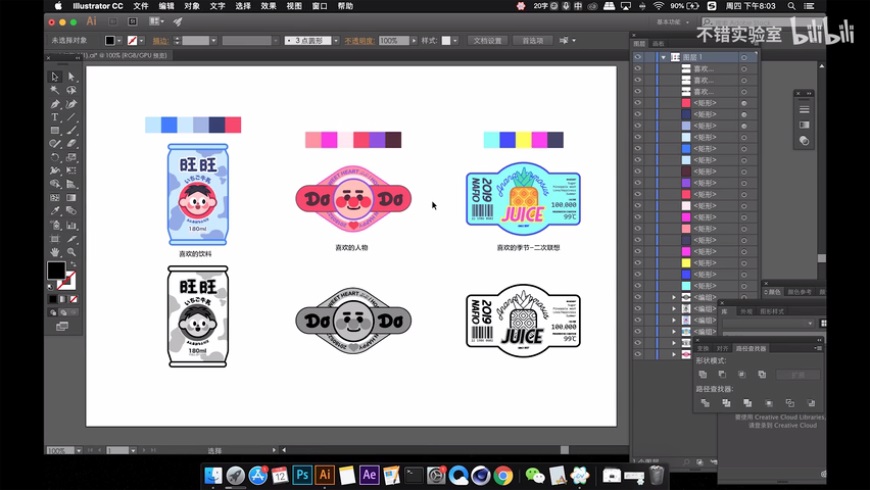Switch to the 画板 tab
Image resolution: width=870 pixels, height=490 pixels.
[658, 44]
